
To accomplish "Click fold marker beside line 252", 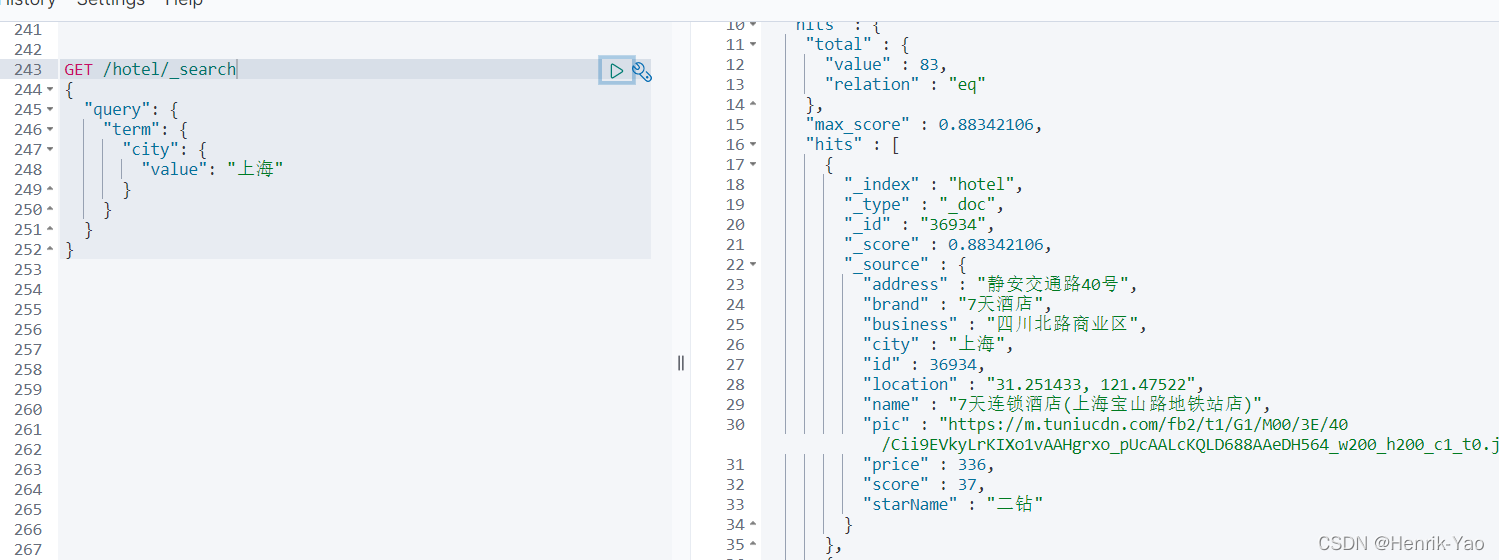I will 51,250.
